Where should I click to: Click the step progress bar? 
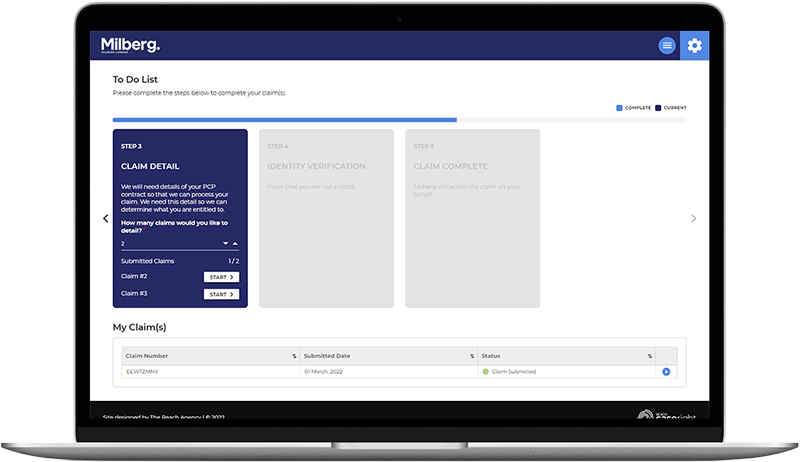coord(399,120)
